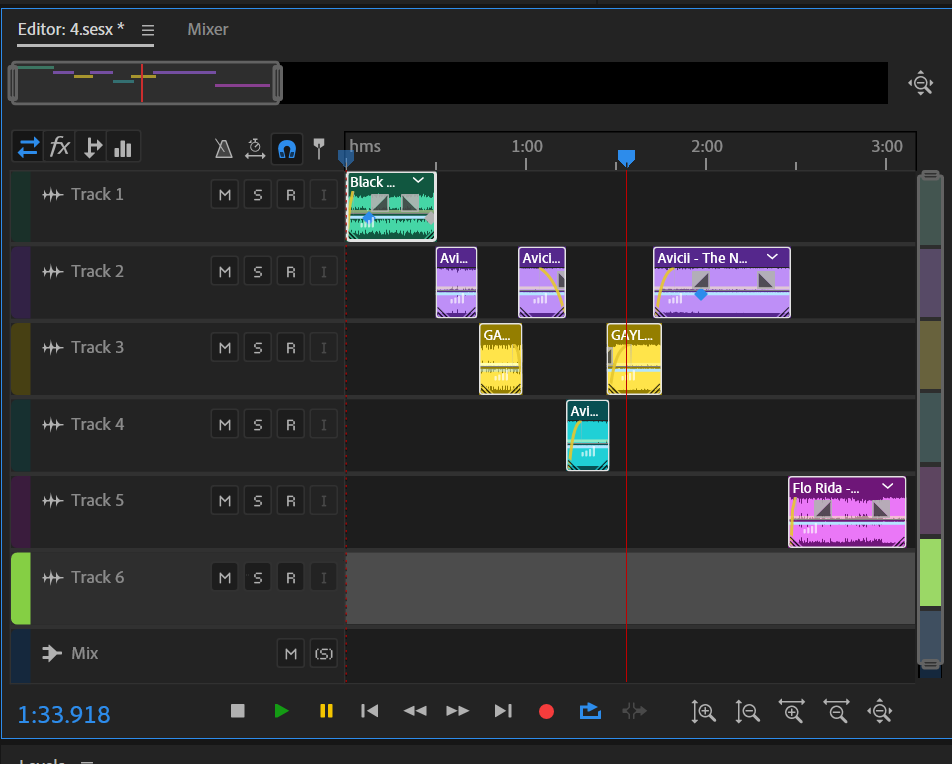Screen dimensions: 952x764
Task: Arm Track 2 for recording
Action: pyautogui.click(x=290, y=272)
